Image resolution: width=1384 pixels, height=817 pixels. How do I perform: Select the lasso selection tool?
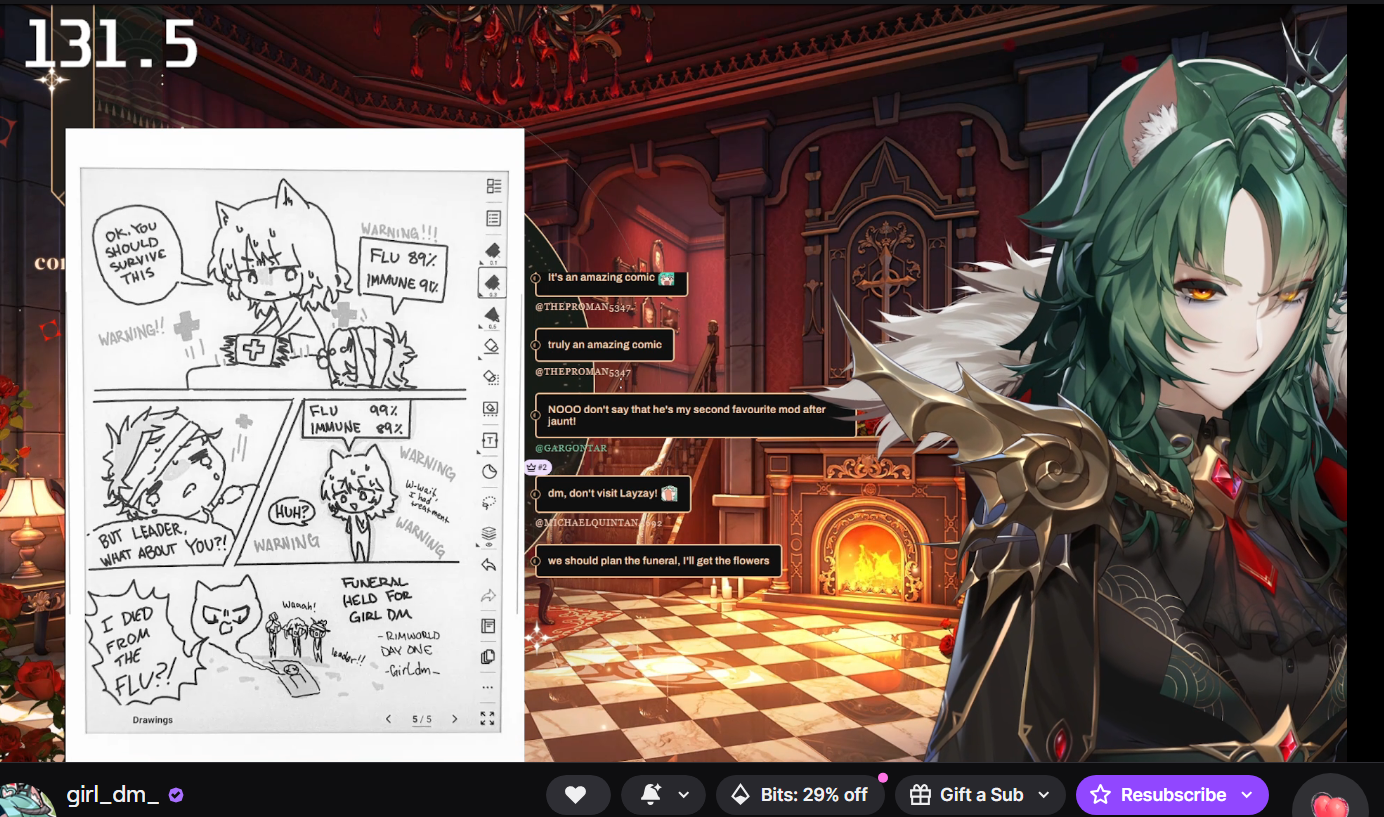pos(490,502)
